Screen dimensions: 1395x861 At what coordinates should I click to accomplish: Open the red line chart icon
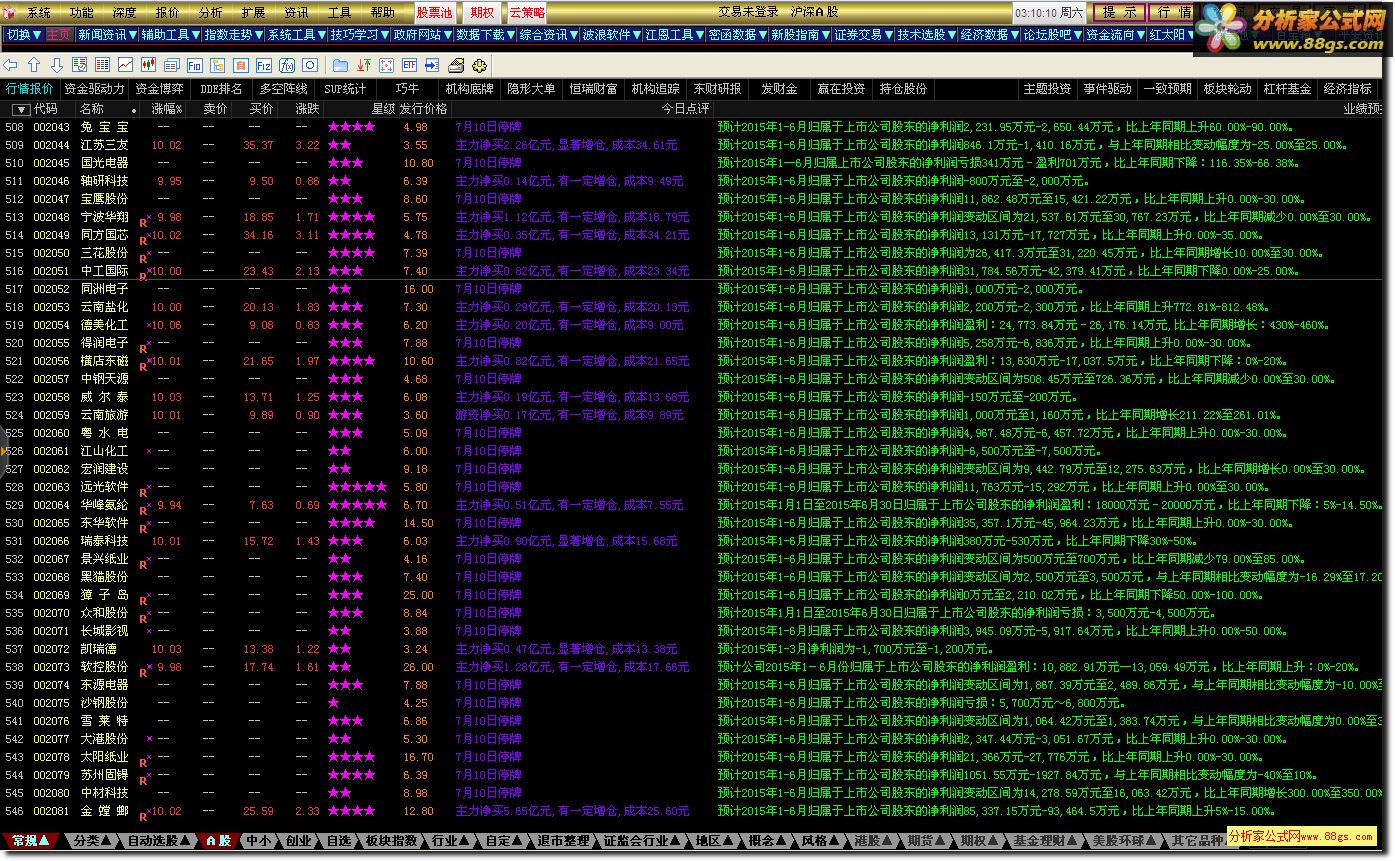(x=125, y=65)
